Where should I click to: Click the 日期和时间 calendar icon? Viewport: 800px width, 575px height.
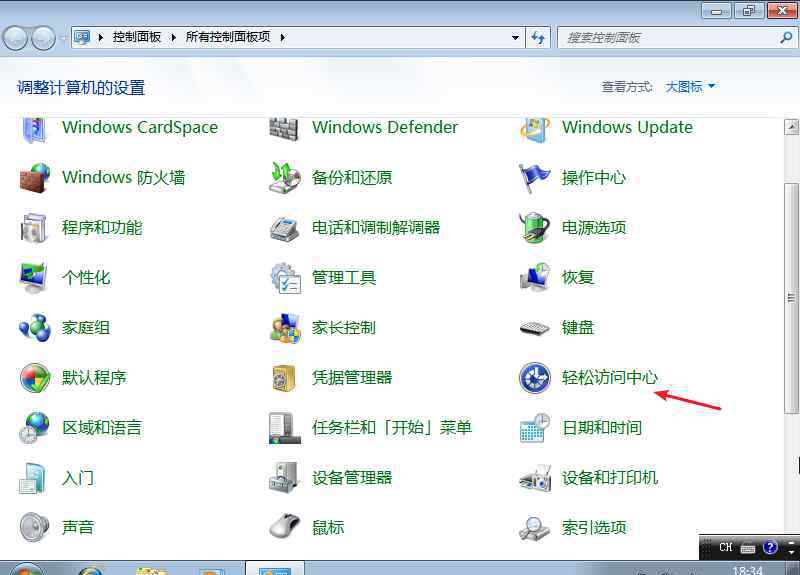tap(535, 428)
